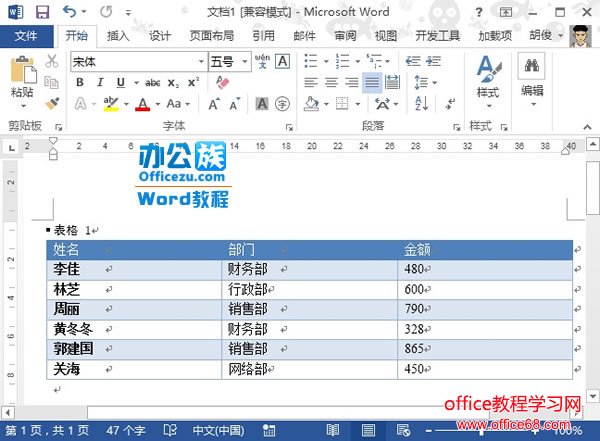
Task: Show or hide paragraph marks
Action: [450, 104]
